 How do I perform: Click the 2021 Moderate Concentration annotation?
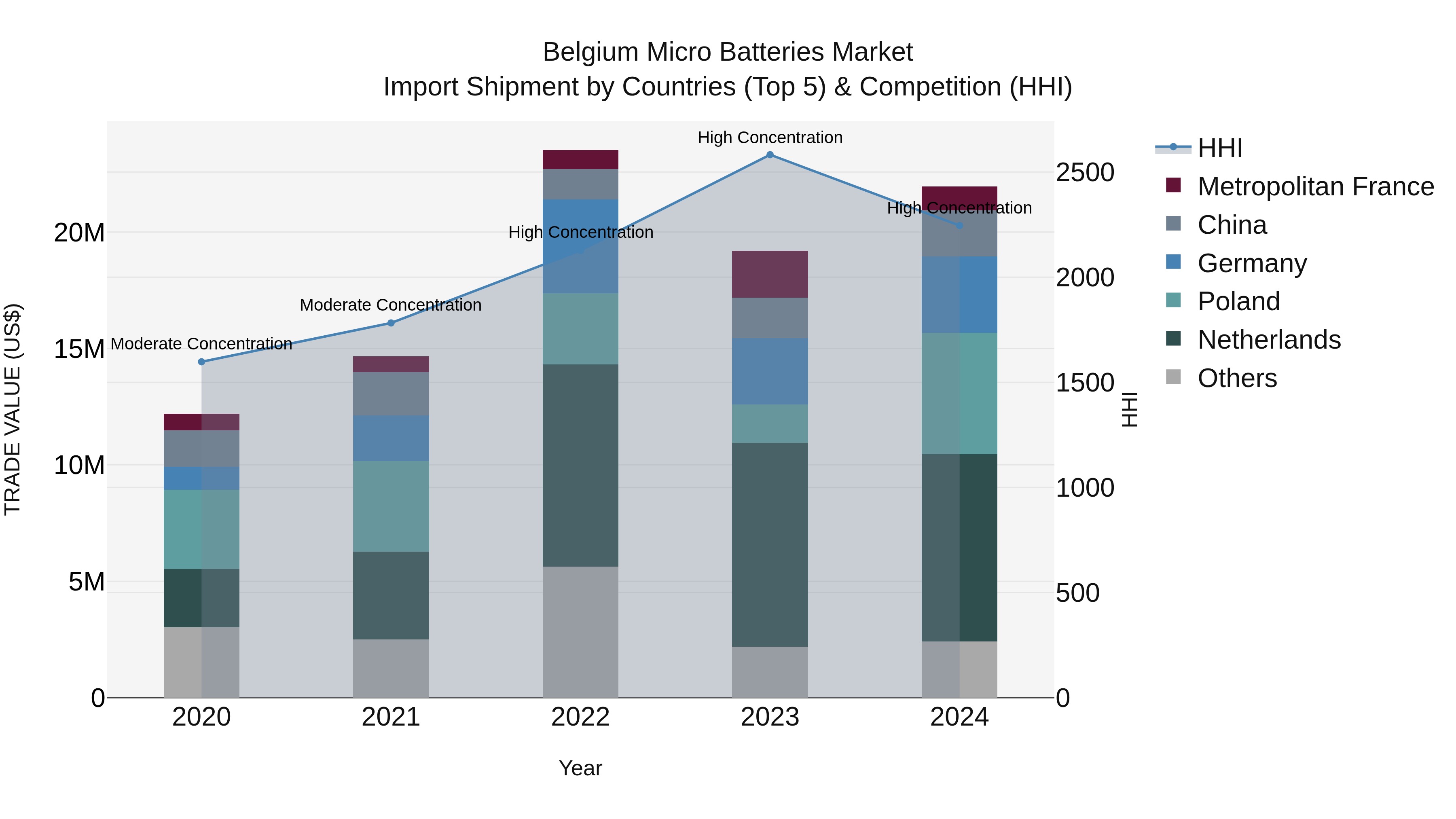pos(391,305)
